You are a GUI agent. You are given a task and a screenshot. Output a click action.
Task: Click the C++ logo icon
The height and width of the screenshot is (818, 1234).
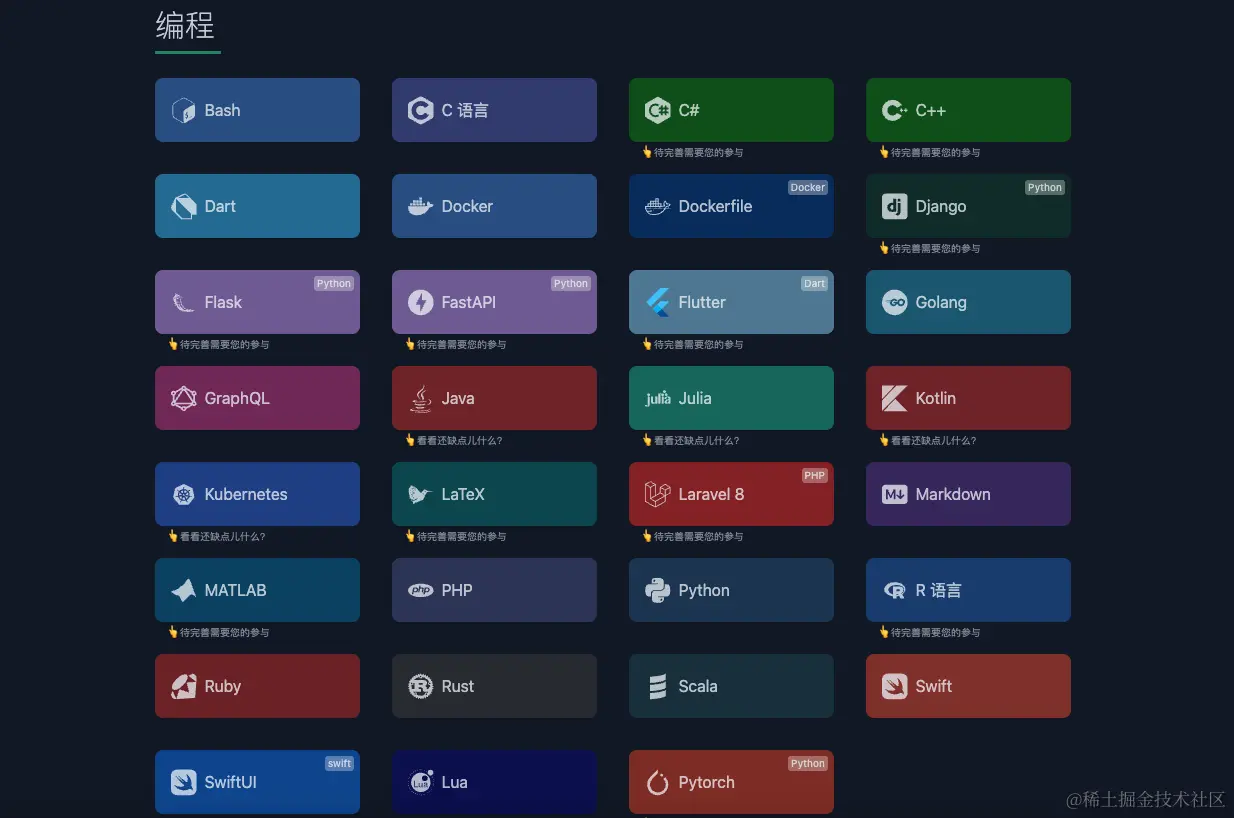[894, 110]
